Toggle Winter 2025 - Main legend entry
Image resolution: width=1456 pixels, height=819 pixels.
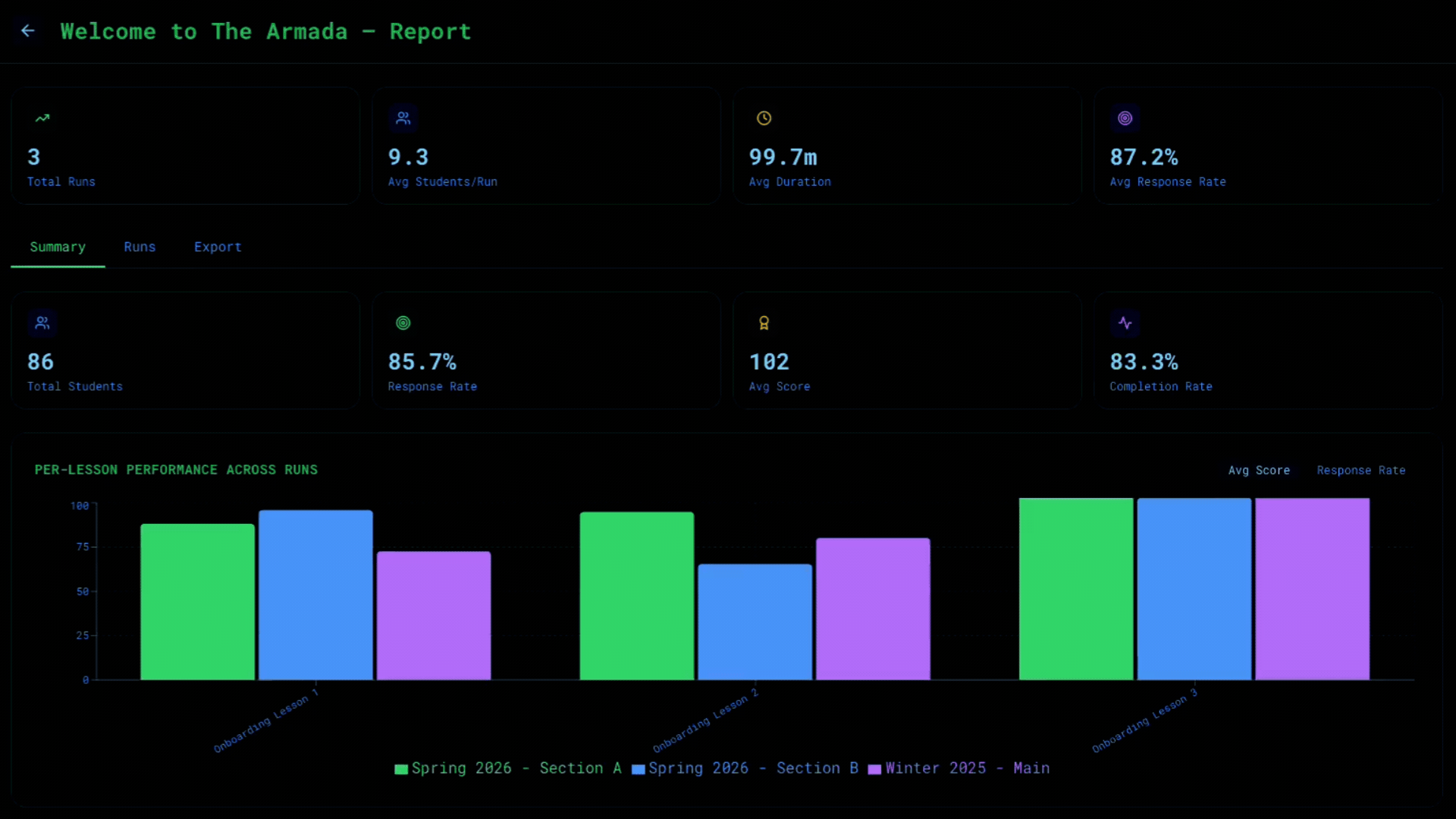959,768
